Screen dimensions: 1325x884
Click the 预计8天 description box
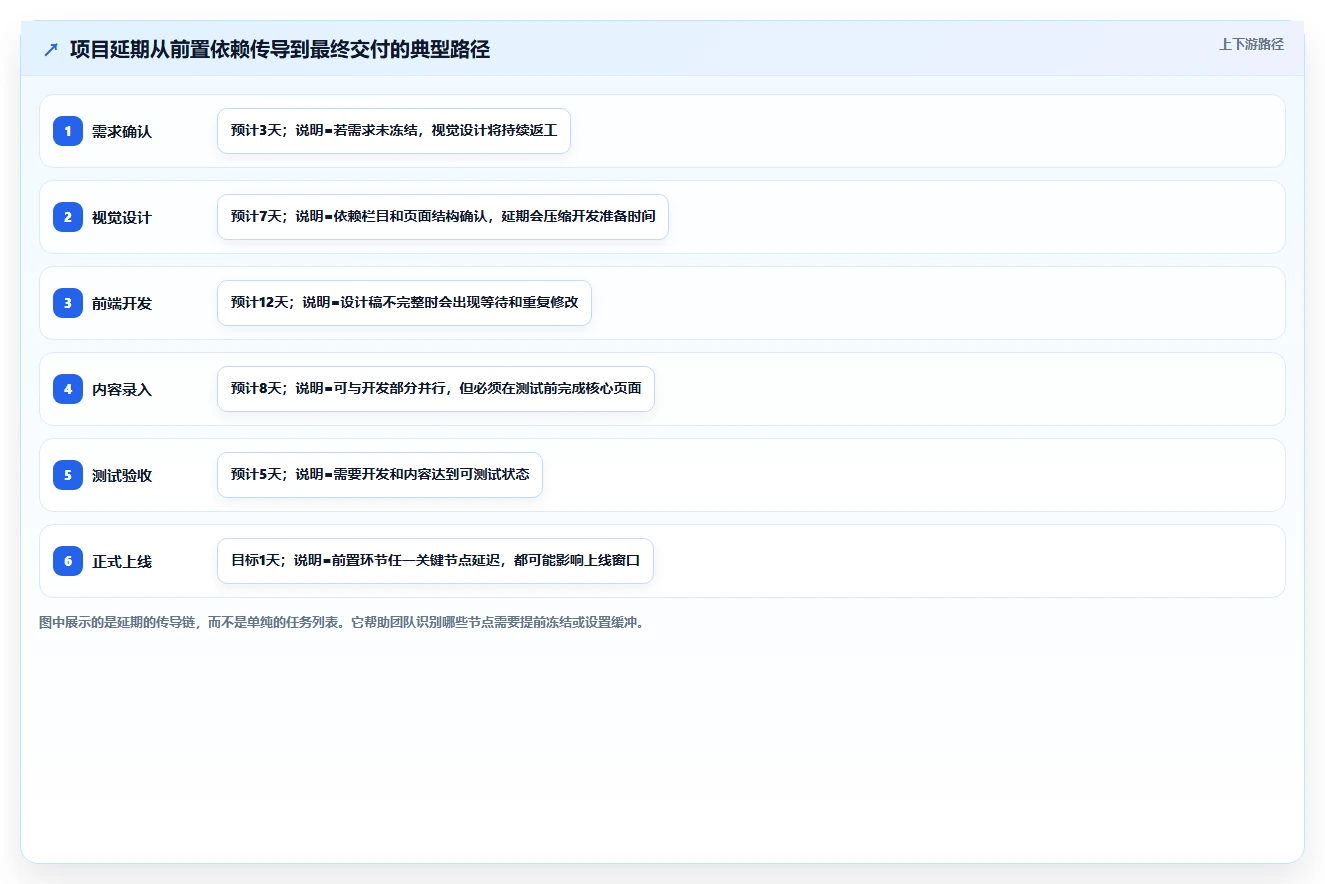[x=436, y=389]
